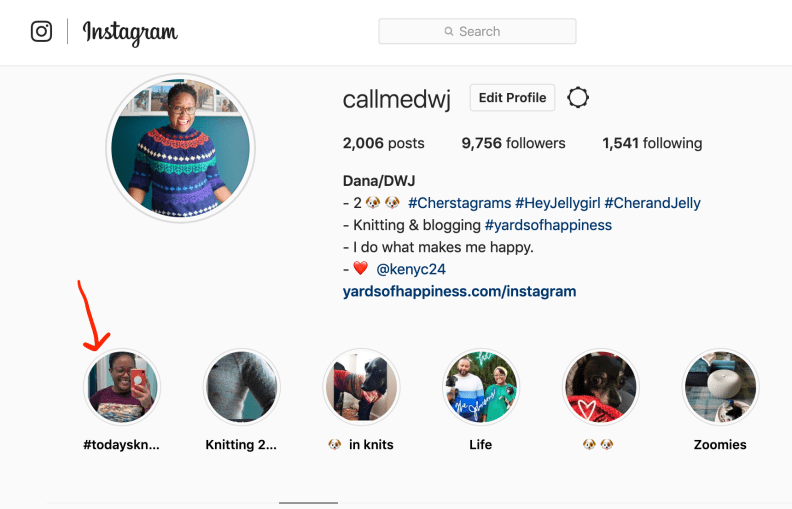Viewport: 792px width, 509px height.
Task: Click the Instagram wordmark logo
Action: coord(130,33)
